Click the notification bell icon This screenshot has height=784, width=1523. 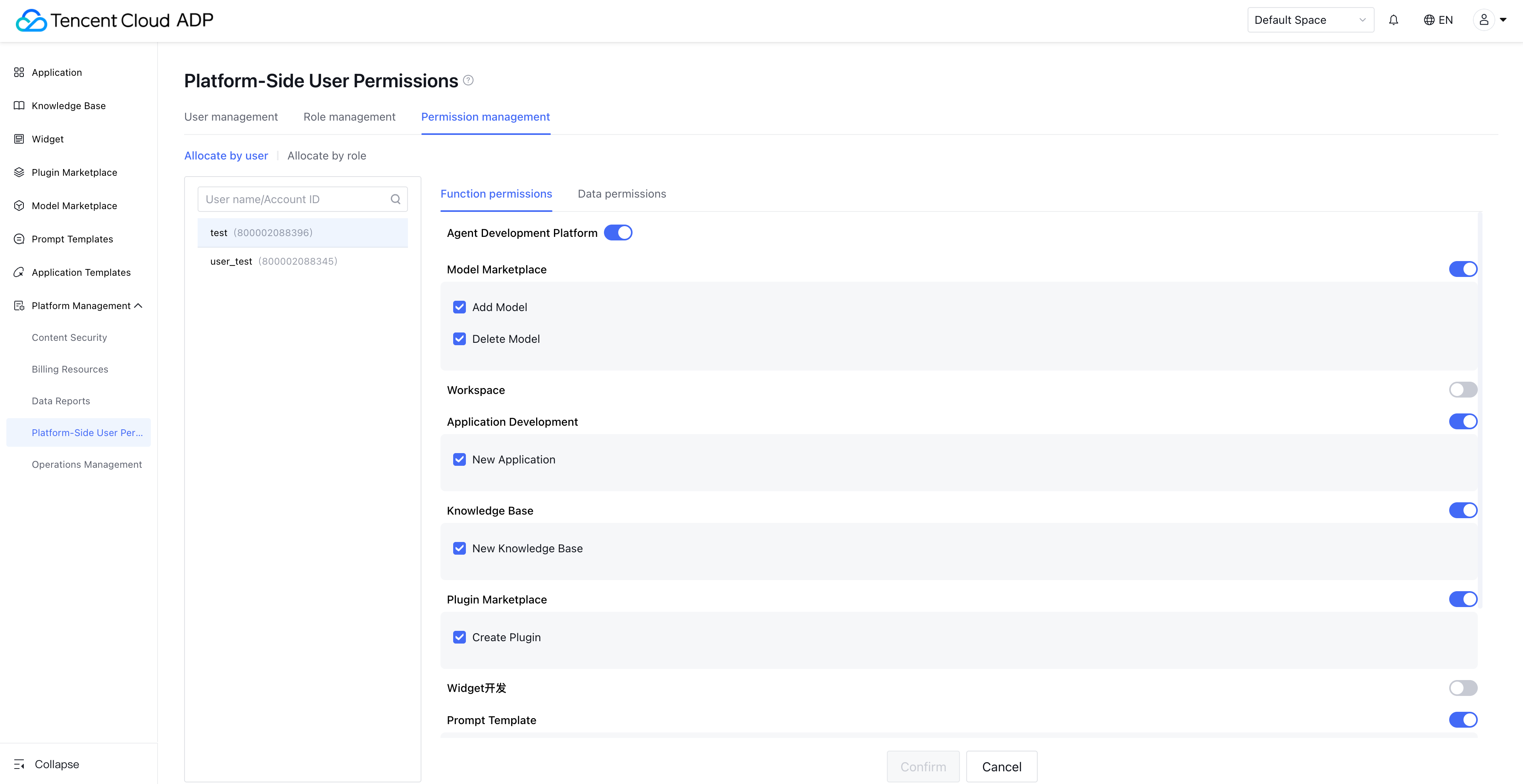1394,20
